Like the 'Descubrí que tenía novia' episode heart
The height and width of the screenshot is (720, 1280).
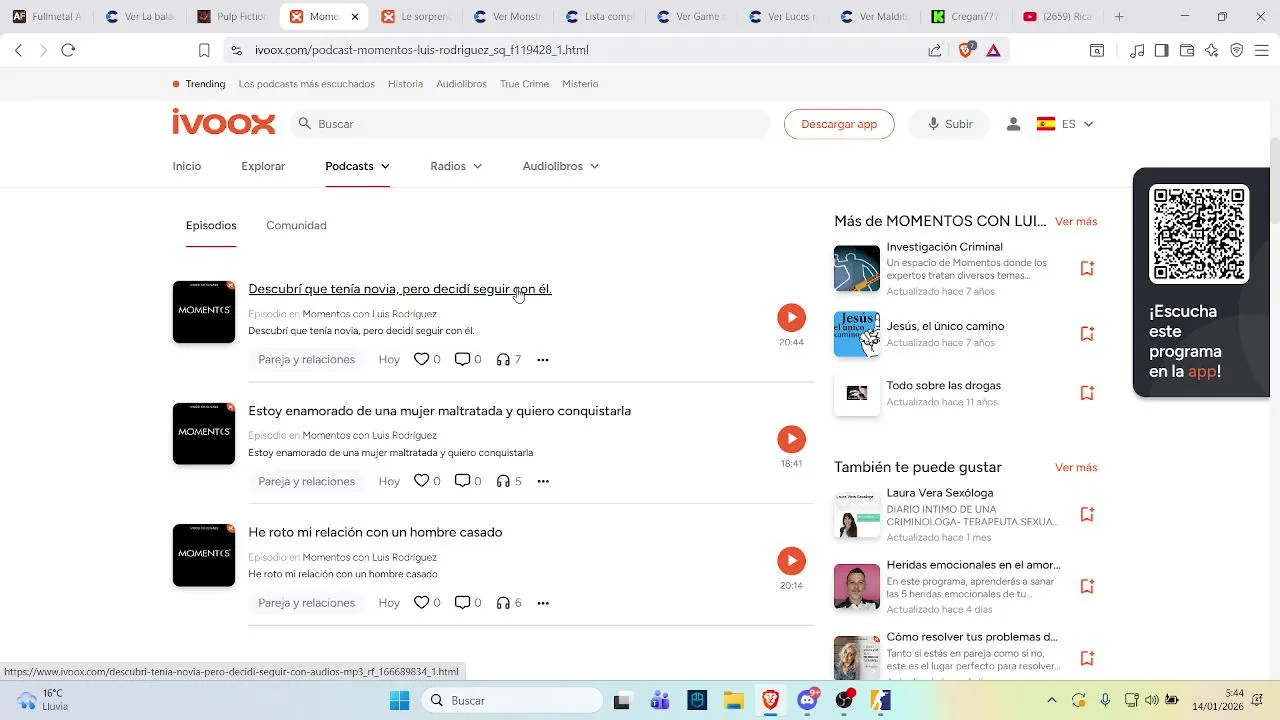pos(421,359)
